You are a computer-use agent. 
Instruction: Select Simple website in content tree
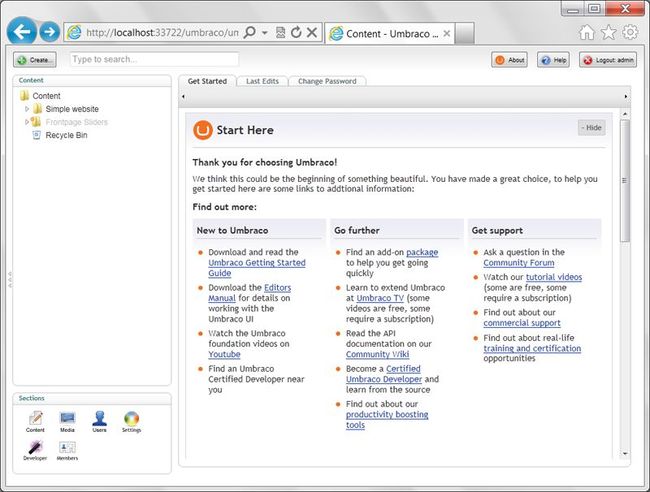click(72, 109)
